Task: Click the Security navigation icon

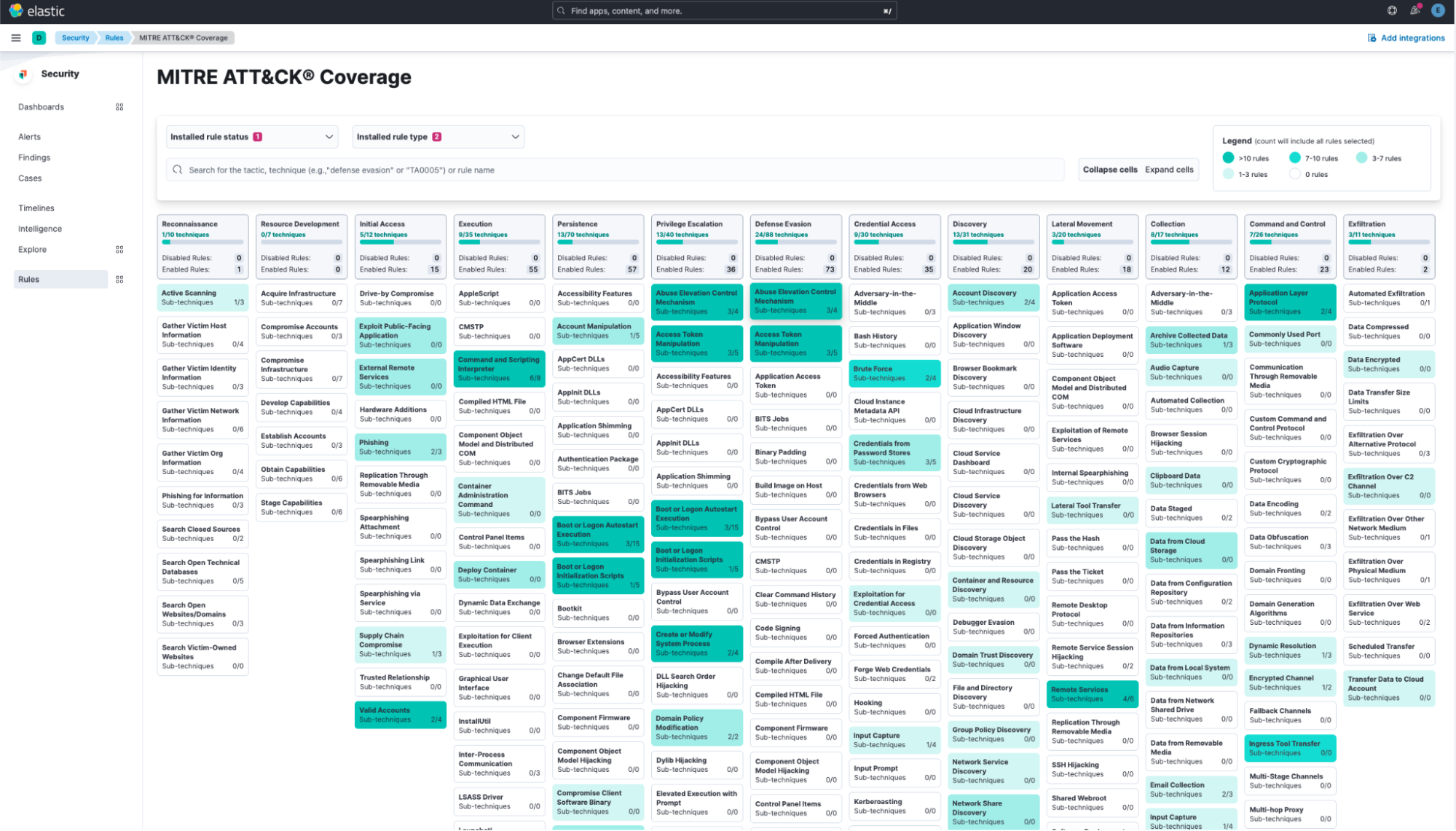Action: [x=23, y=73]
